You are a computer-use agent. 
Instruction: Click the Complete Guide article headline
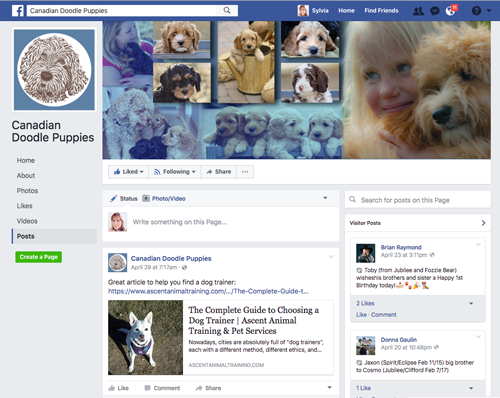tap(254, 320)
